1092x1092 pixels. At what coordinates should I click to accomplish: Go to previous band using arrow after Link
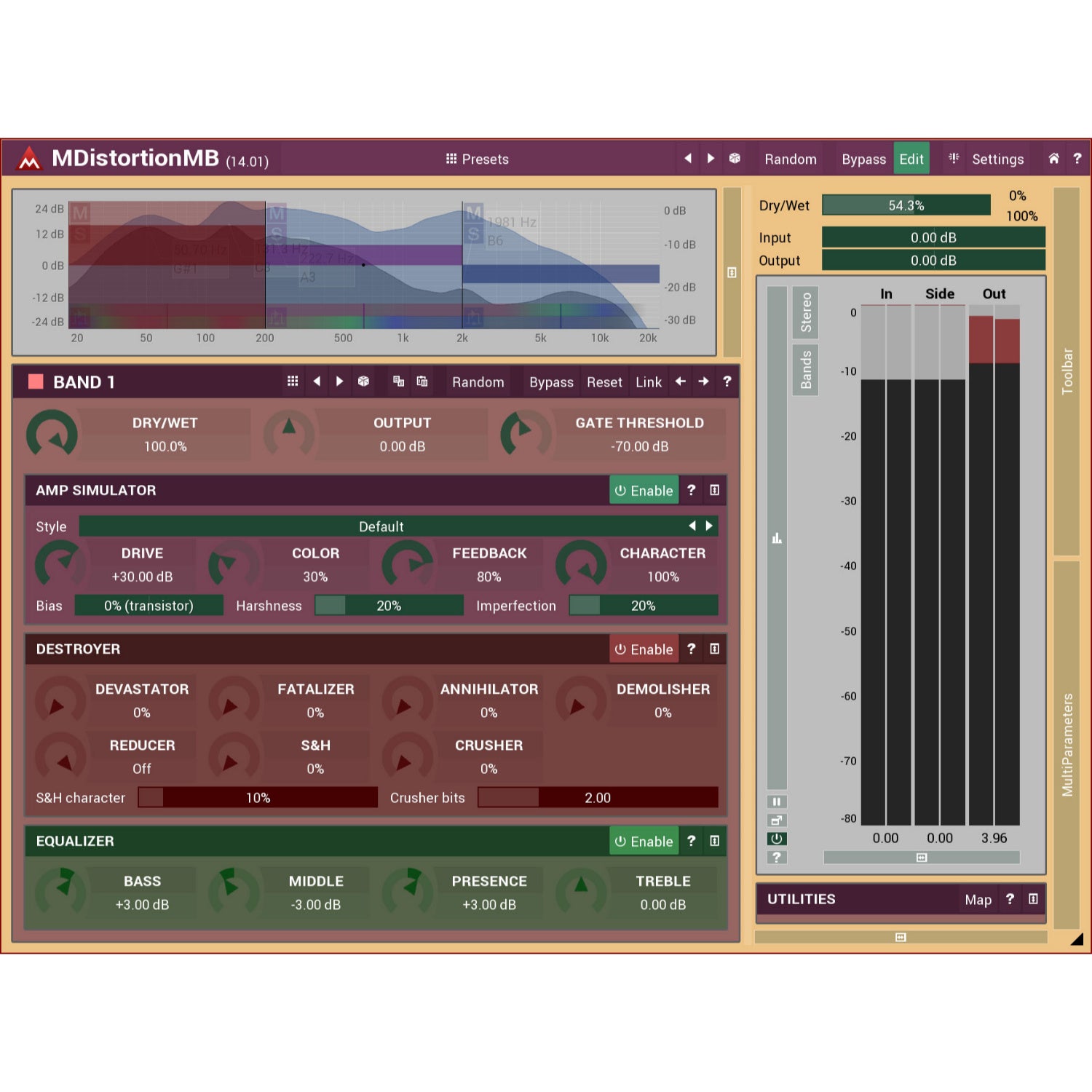(x=680, y=381)
